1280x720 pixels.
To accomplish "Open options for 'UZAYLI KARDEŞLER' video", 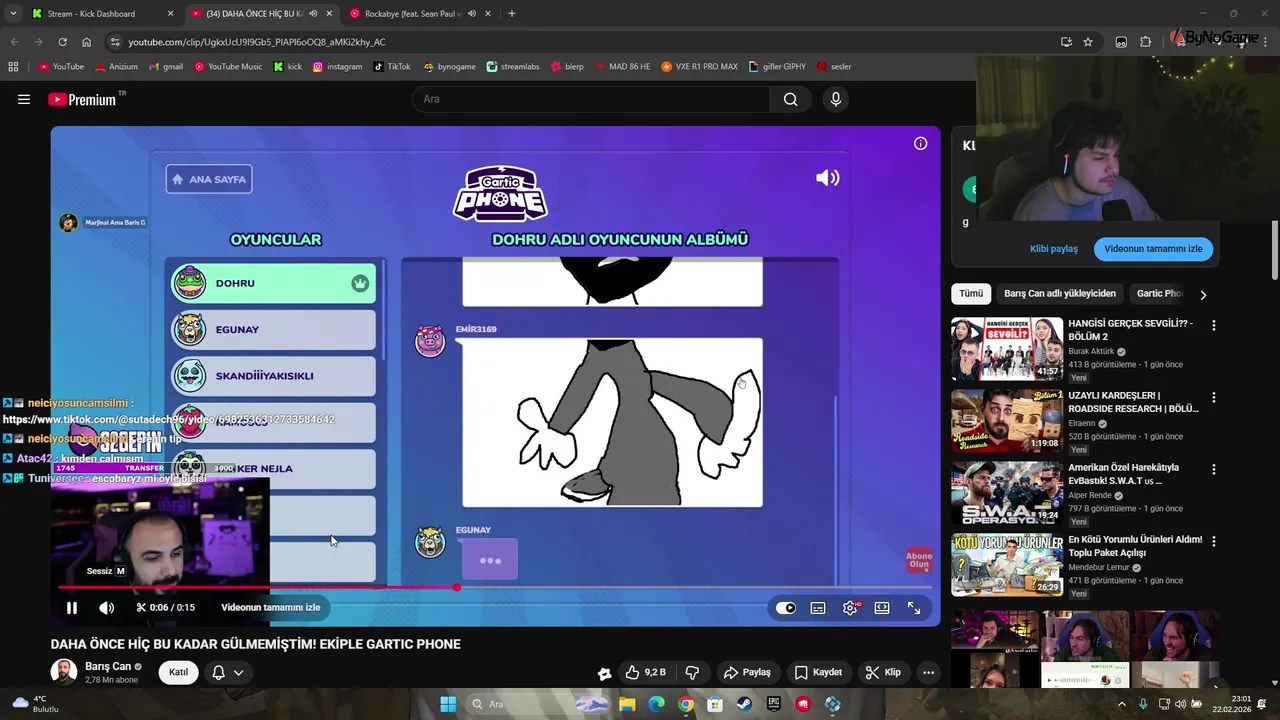I will tap(1214, 397).
